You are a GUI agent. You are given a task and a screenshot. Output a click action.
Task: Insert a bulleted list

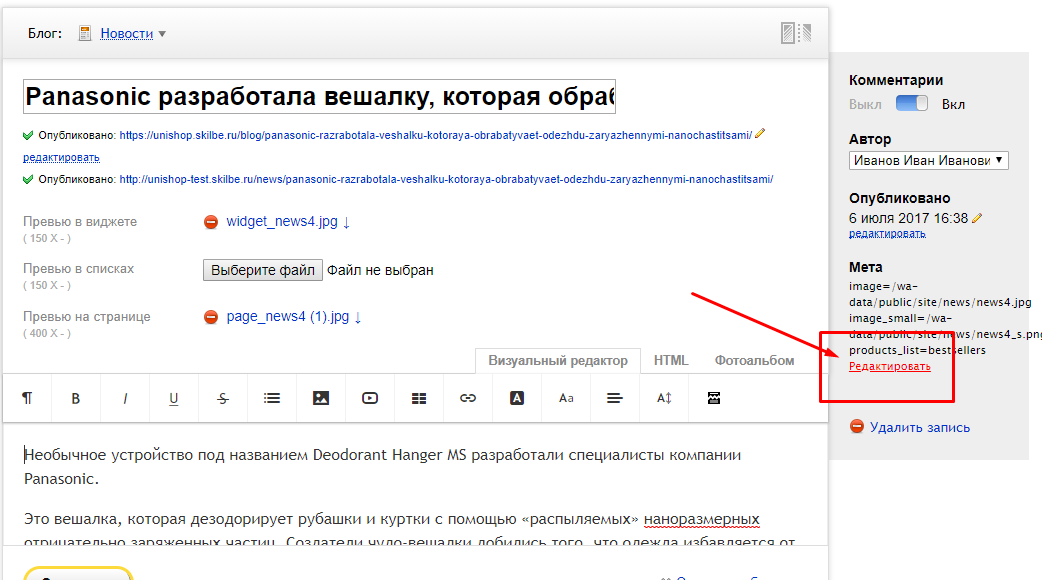pyautogui.click(x=272, y=398)
